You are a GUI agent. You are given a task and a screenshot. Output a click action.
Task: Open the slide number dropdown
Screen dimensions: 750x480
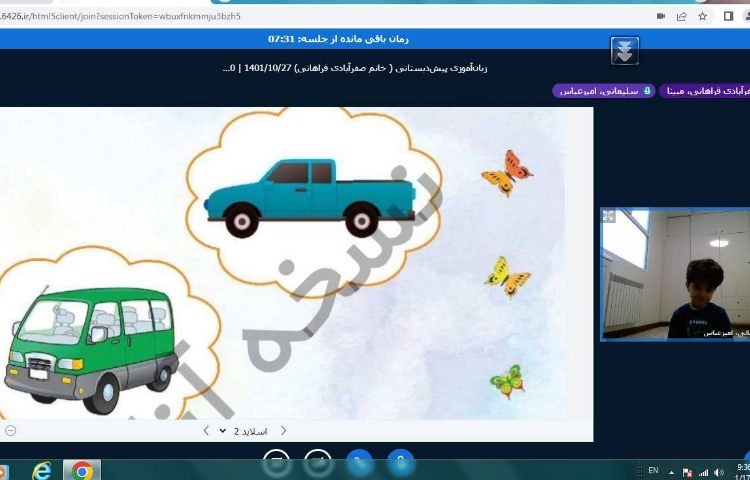243,431
